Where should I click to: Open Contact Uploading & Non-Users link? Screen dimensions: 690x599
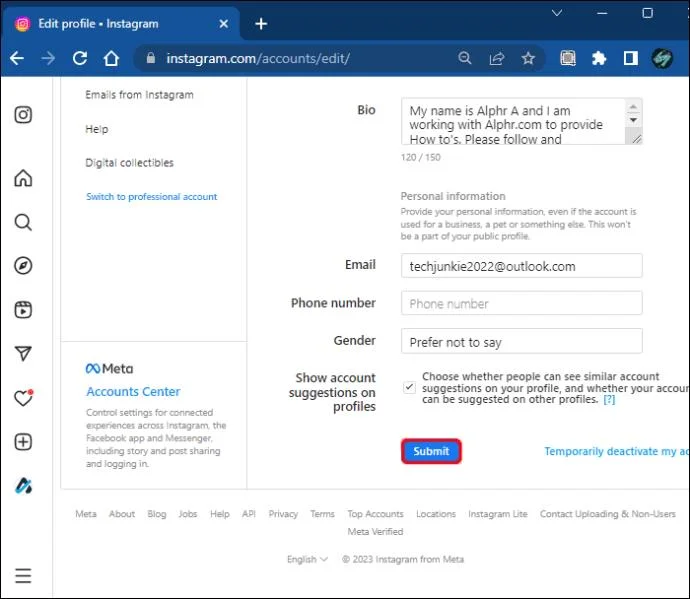point(608,514)
